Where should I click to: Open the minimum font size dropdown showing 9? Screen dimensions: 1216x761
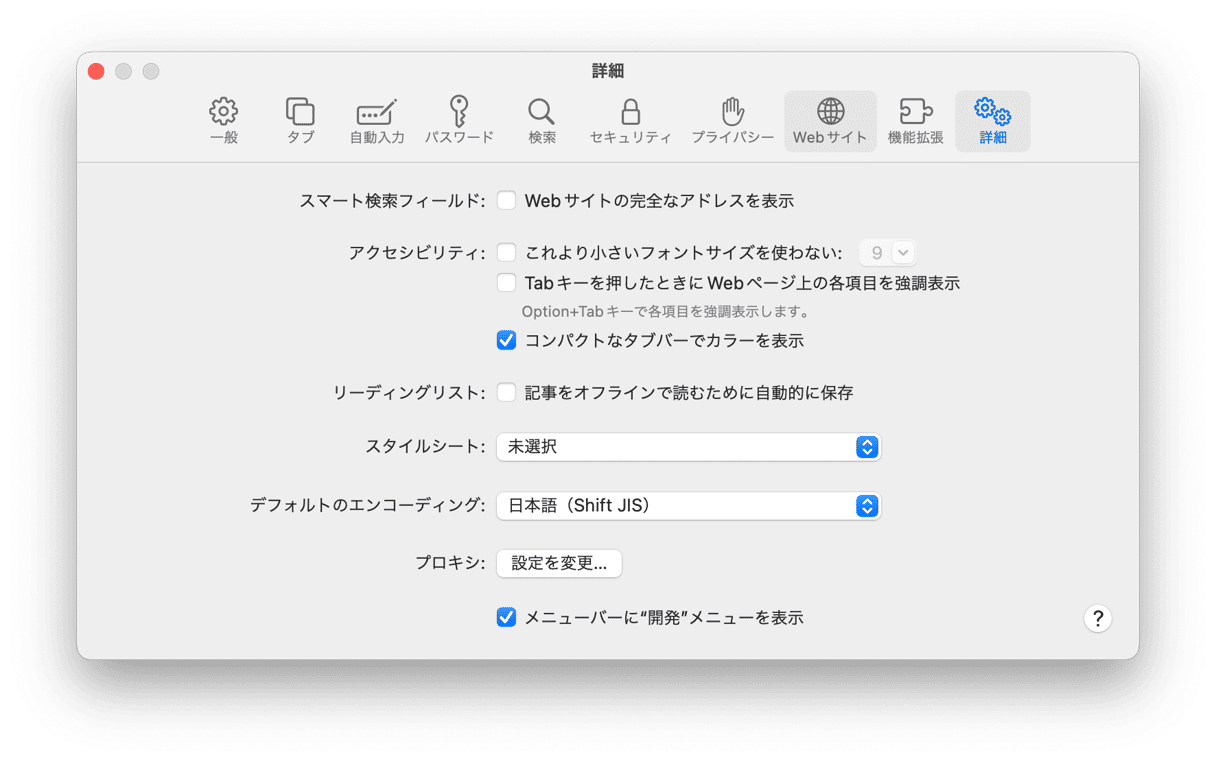[x=888, y=253]
